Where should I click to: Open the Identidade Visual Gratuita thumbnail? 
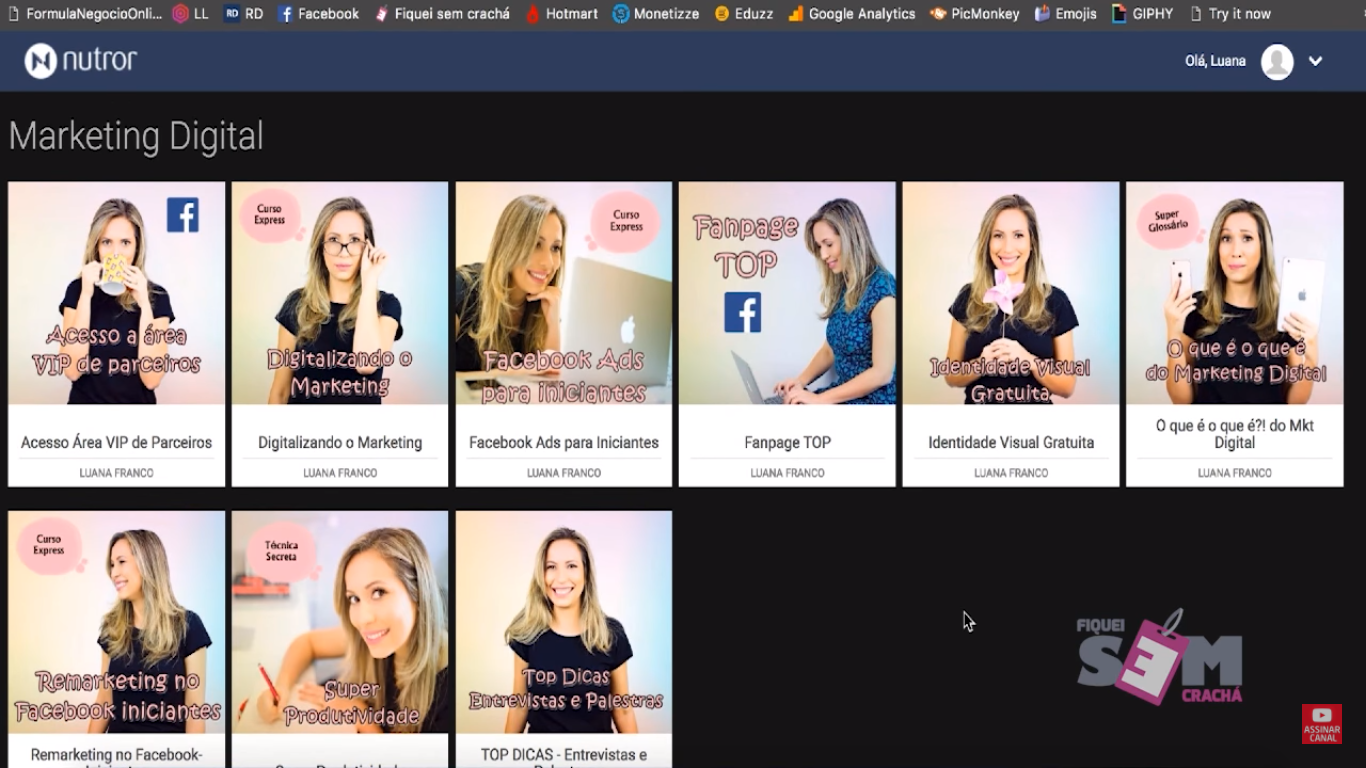1011,293
